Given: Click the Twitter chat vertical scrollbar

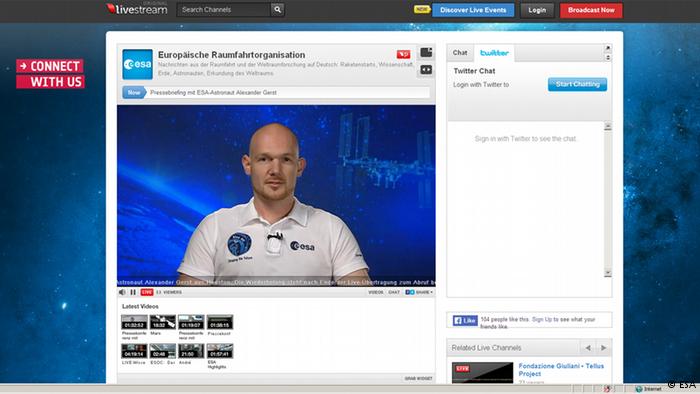Looking at the screenshot, I should tap(608, 199).
